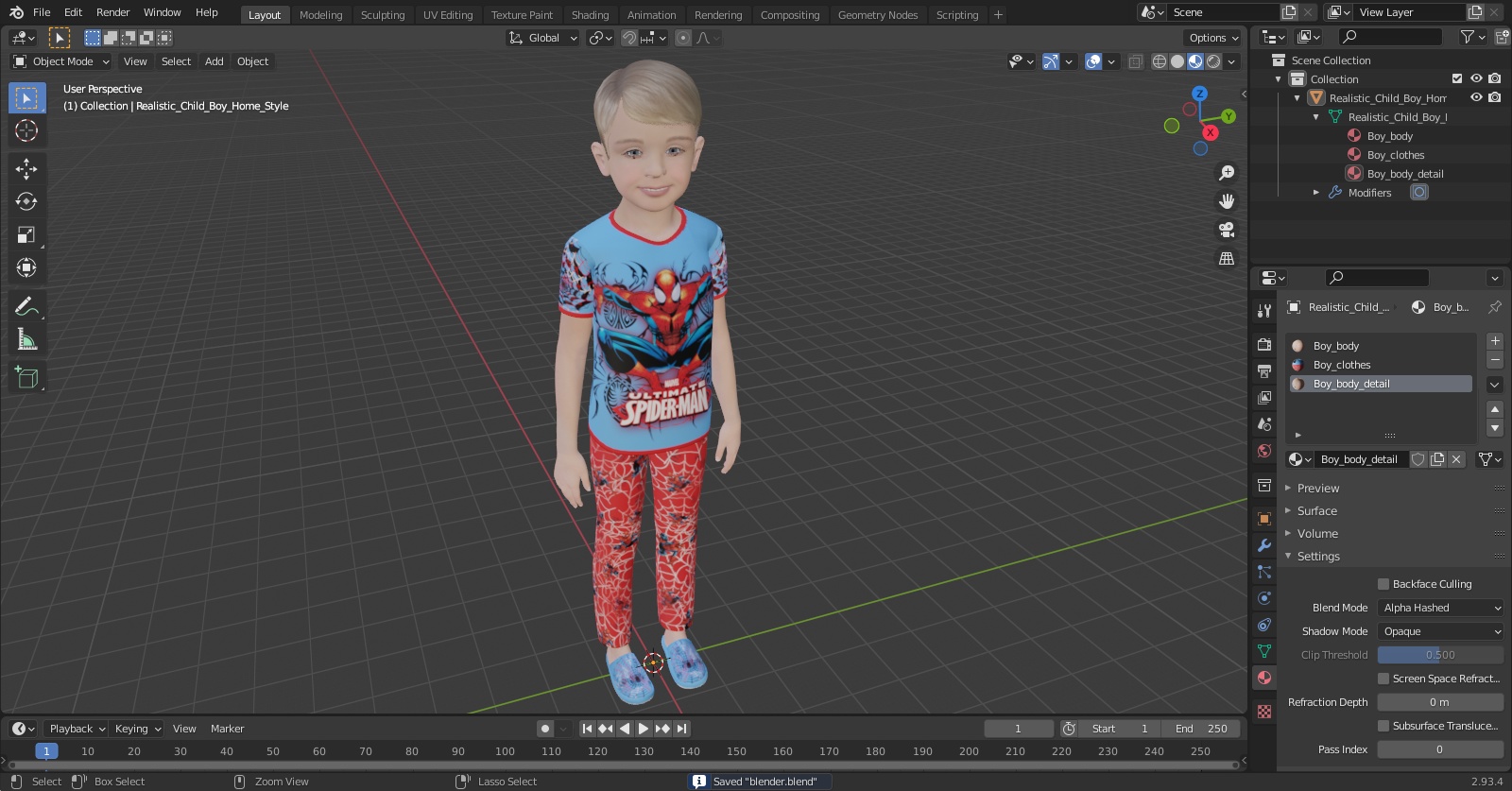Screen dimensions: 1512x791
Task: Disable Collection in renders camera icon
Action: point(1495,78)
